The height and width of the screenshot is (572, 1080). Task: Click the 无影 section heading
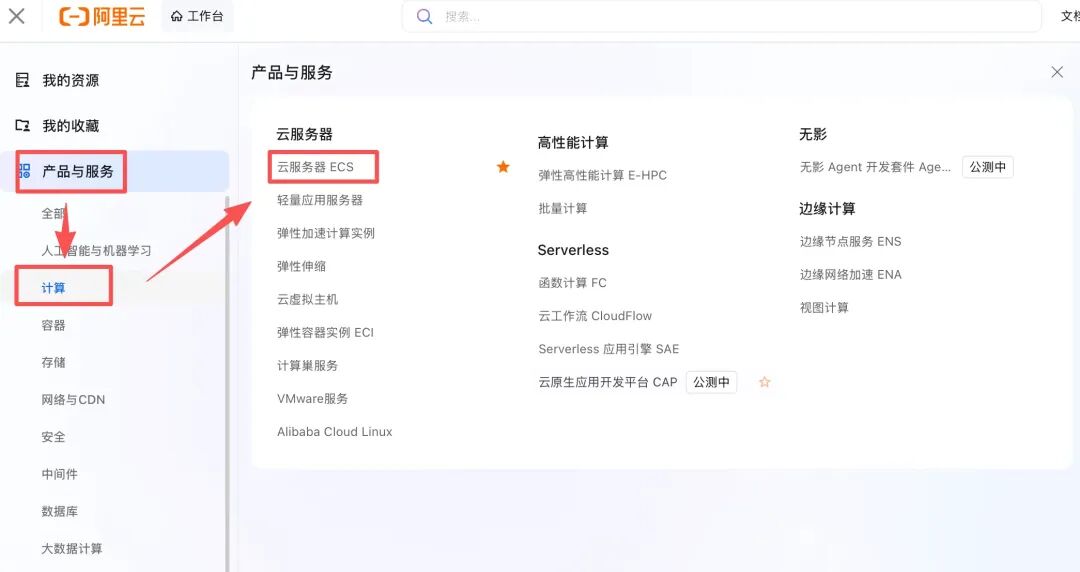pos(812,134)
